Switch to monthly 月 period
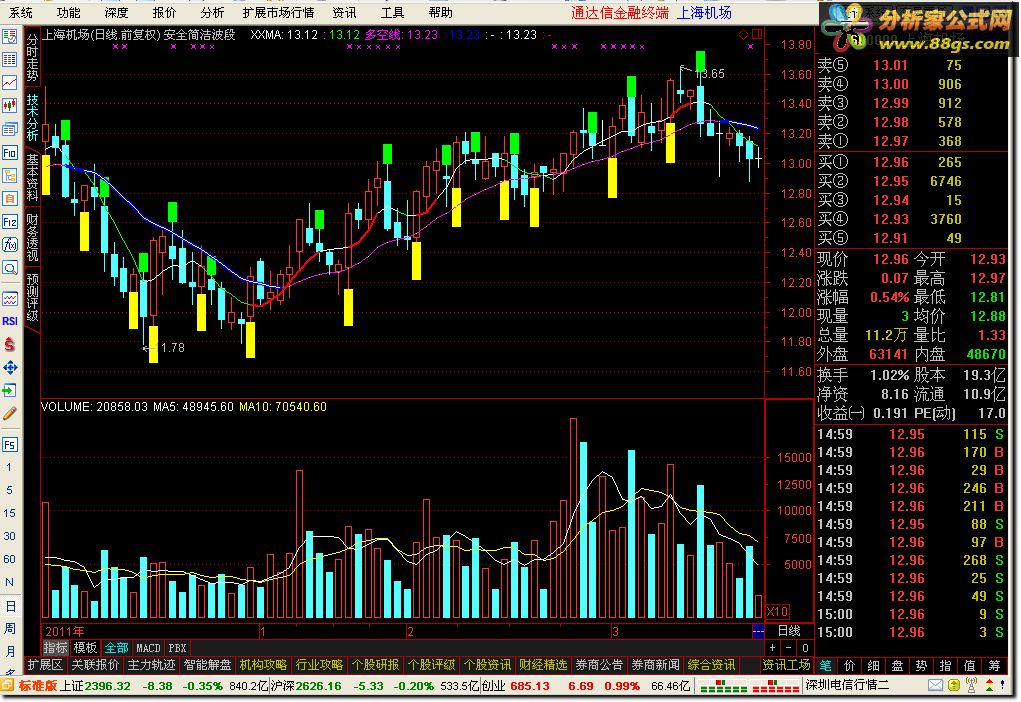Image resolution: width=1021 pixels, height=702 pixels. click(x=10, y=651)
